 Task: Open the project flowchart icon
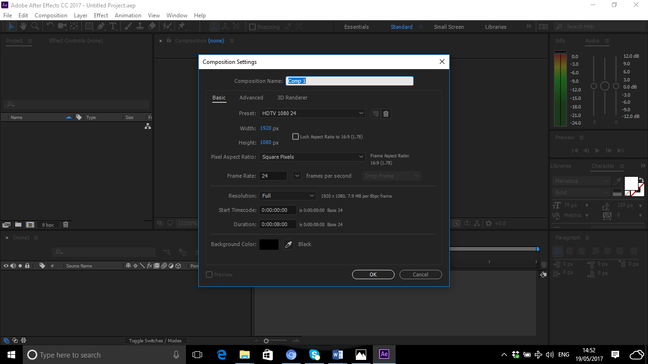[x=148, y=126]
